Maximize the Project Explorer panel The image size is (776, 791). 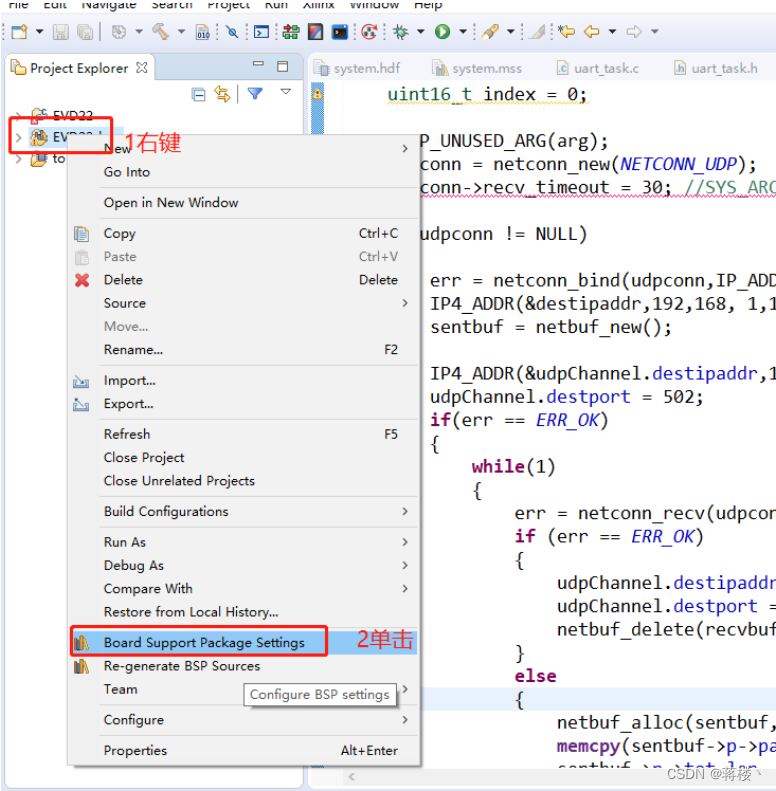(x=283, y=67)
